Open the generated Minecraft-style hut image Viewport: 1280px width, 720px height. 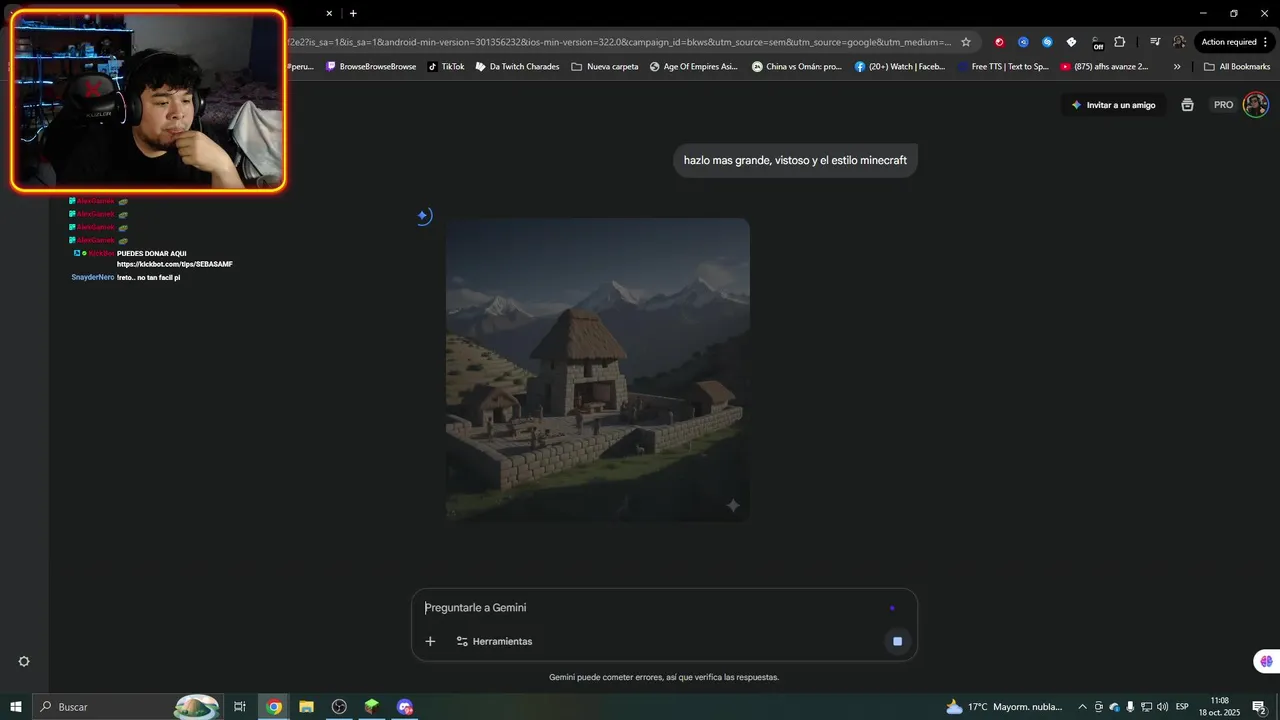(x=598, y=370)
